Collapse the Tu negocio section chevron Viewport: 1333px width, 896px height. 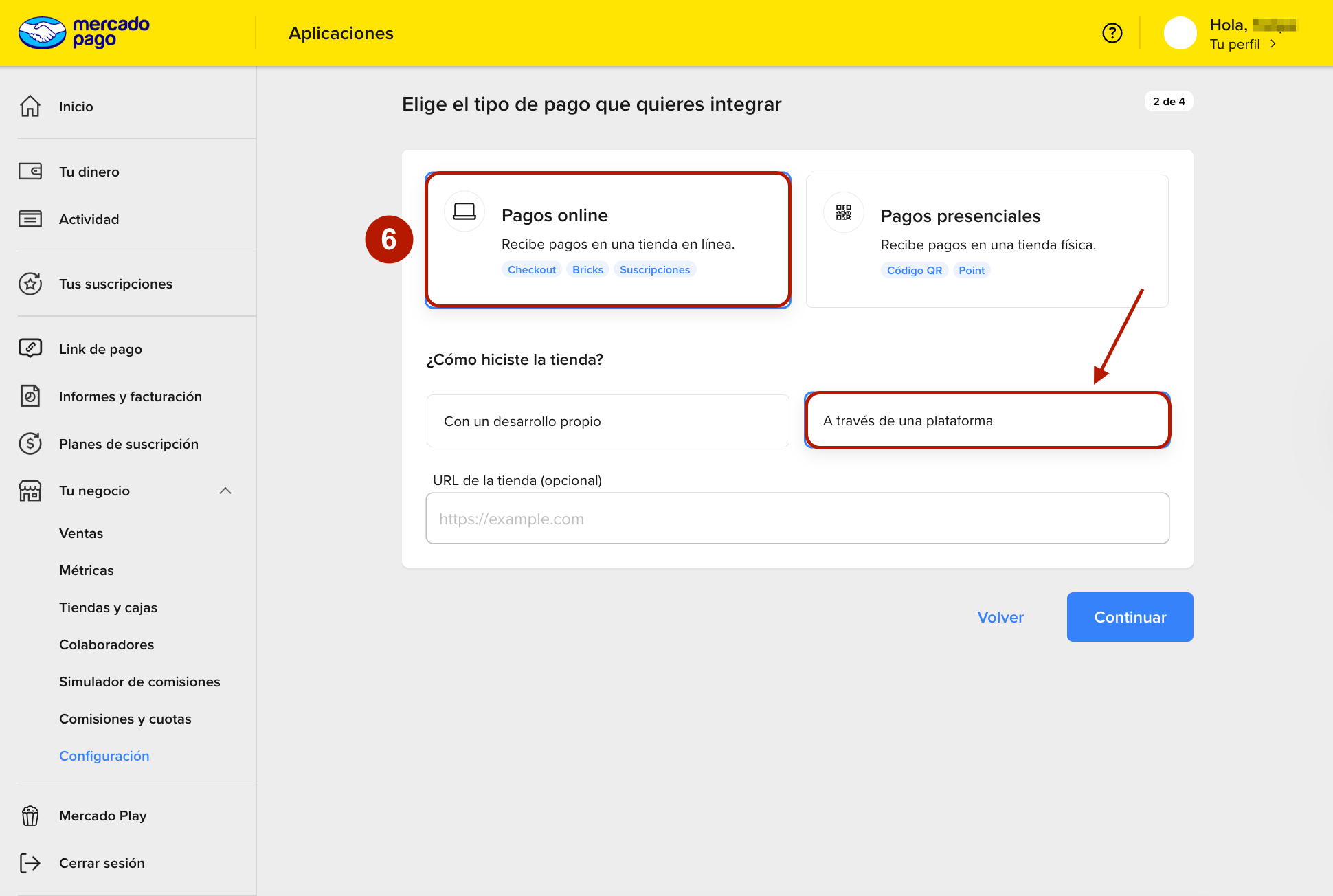point(225,491)
